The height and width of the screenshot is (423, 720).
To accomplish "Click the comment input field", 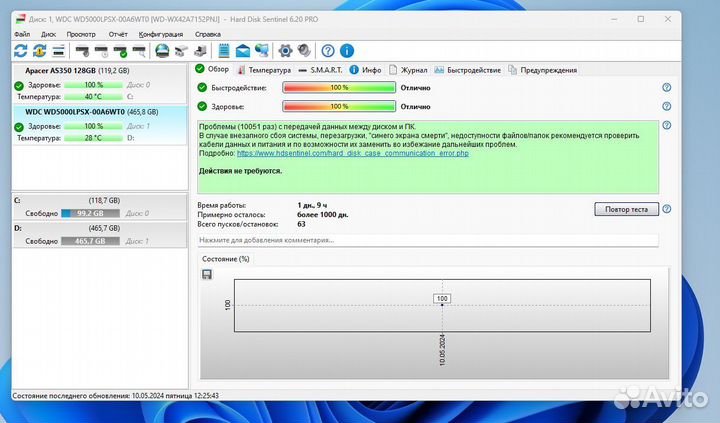I will coord(428,240).
